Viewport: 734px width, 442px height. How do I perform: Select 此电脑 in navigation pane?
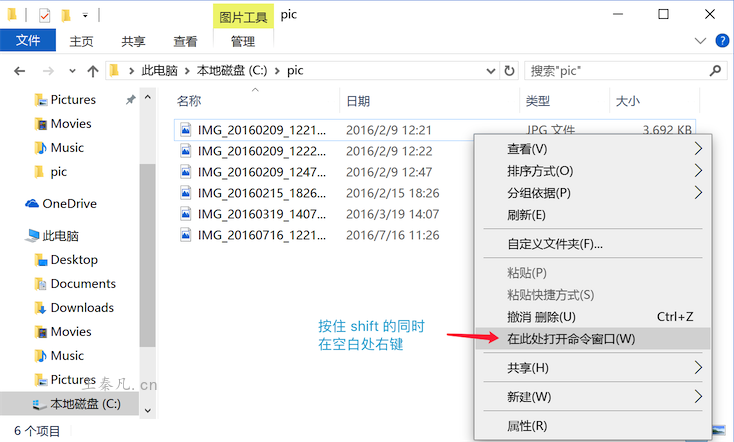(x=52, y=236)
